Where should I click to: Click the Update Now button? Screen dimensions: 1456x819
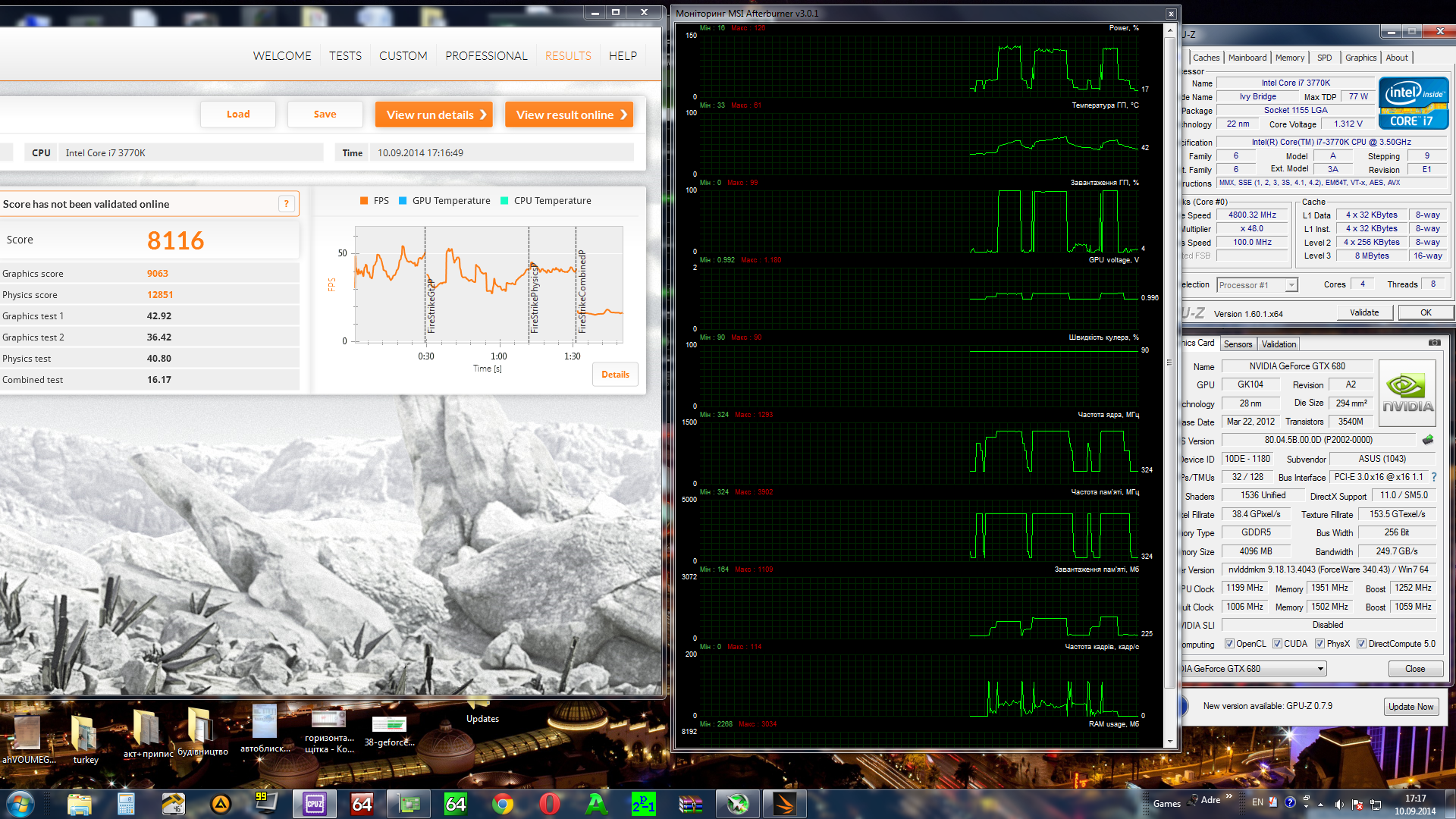[1410, 706]
